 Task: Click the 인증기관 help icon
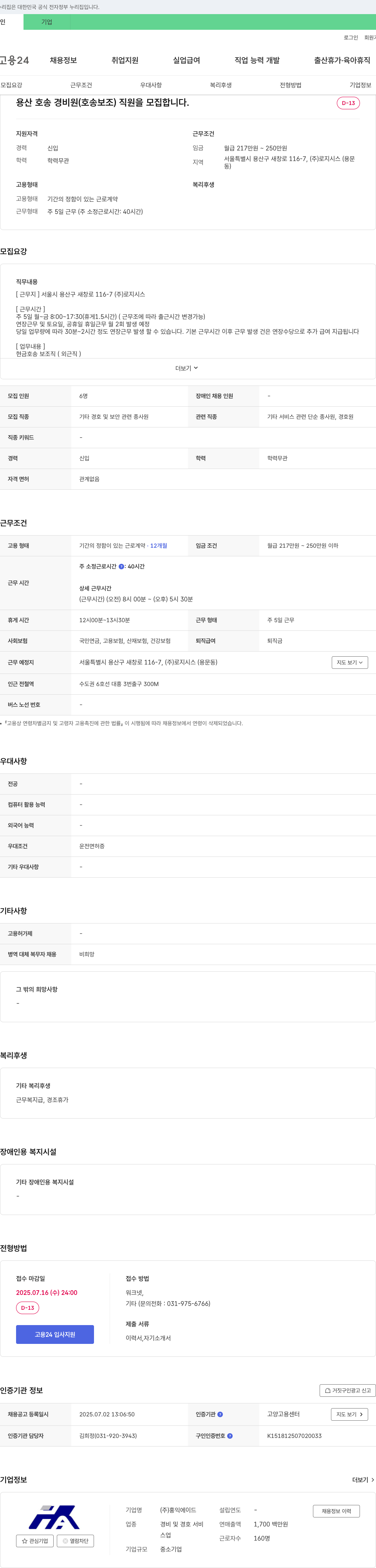click(x=220, y=1414)
